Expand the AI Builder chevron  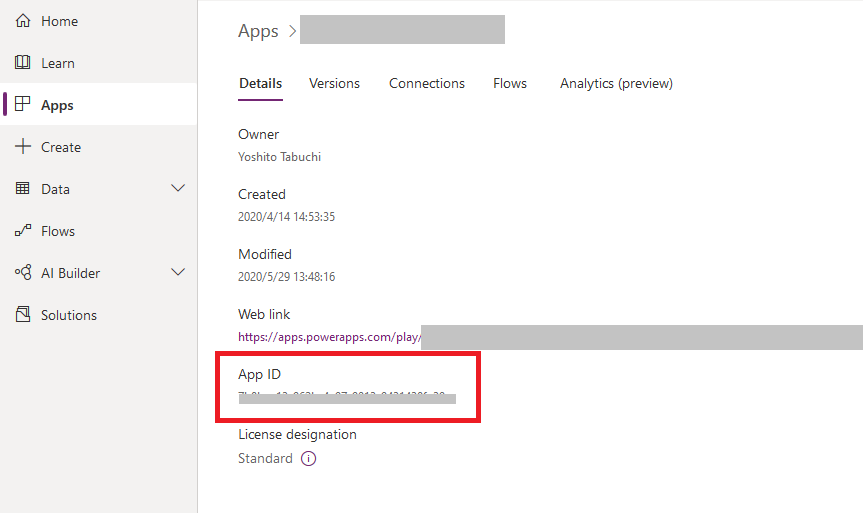pyautogui.click(x=178, y=272)
